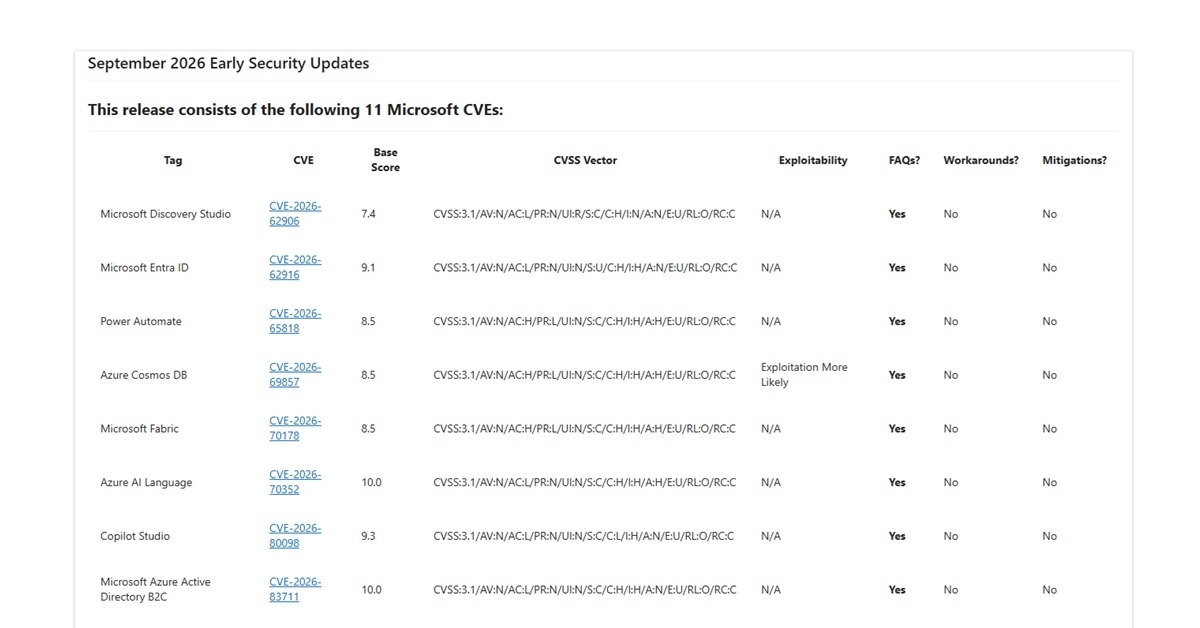This screenshot has height=628, width=1200.
Task: Click the Exploitability N/A for Copilot Studio
Action: coord(771,536)
